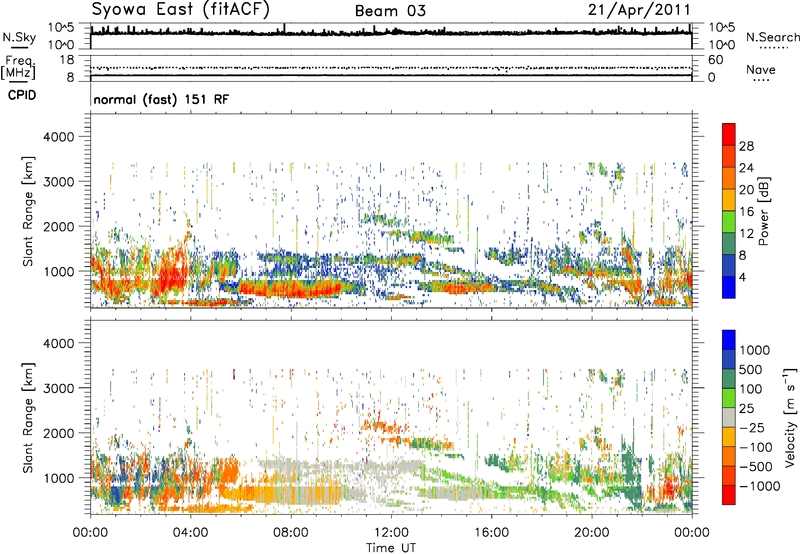Click the "16:00" time tick label
This screenshot has width=800, height=554.
coord(491,533)
